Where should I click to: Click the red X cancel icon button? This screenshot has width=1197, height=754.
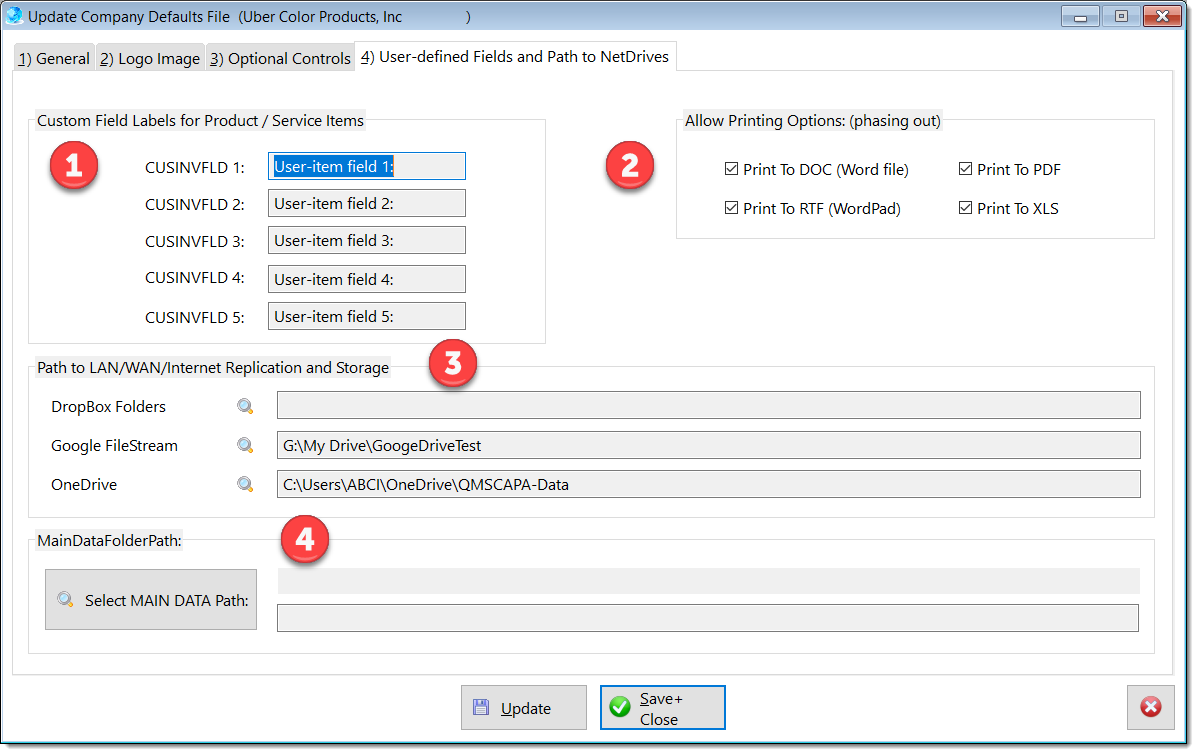[x=1151, y=707]
